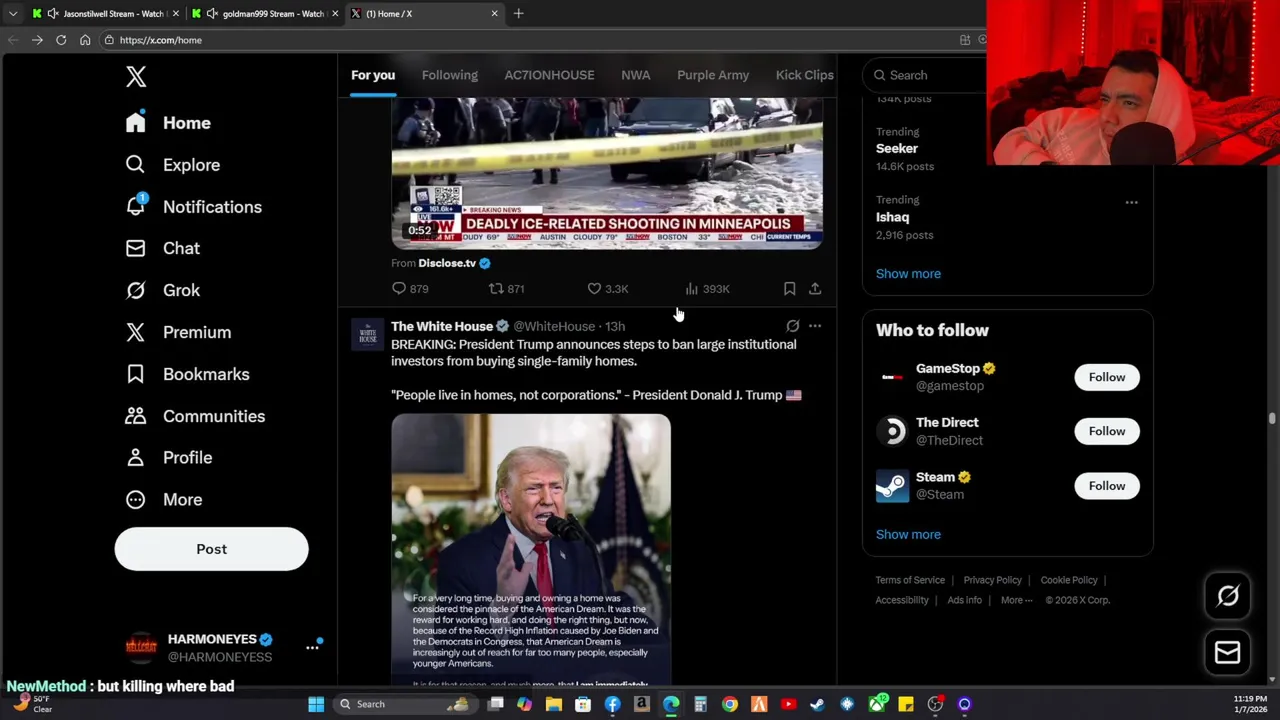Open Explore page
This screenshot has height=720, width=1280.
coord(172,165)
